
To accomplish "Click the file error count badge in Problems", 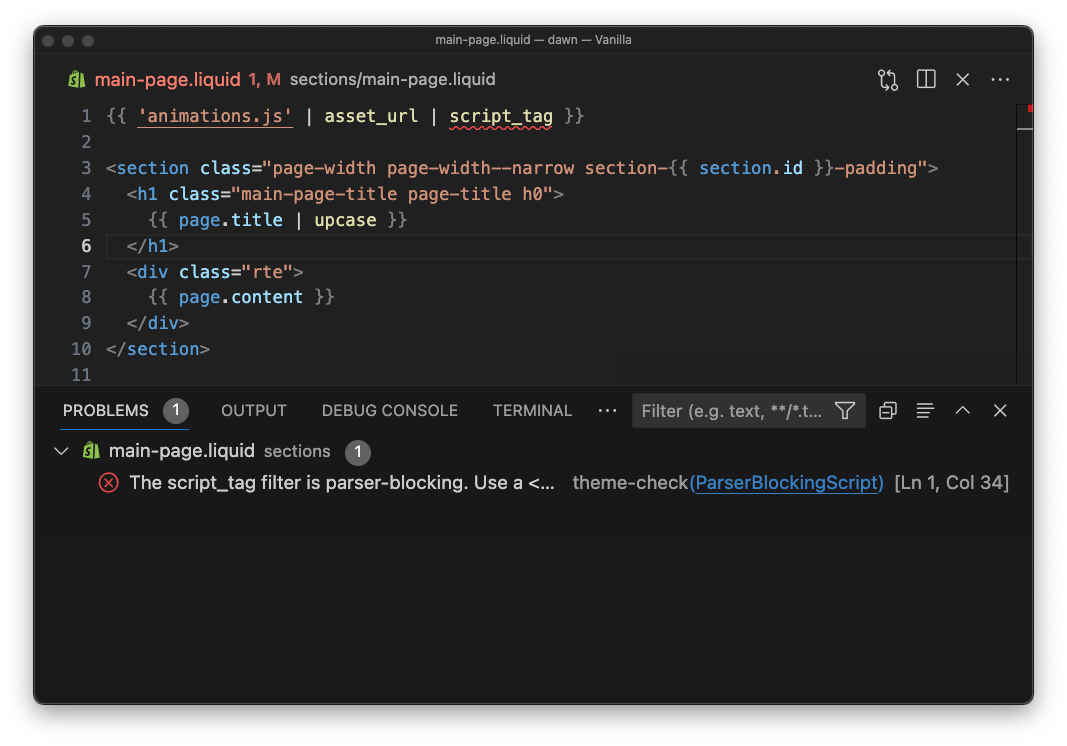I will [358, 452].
